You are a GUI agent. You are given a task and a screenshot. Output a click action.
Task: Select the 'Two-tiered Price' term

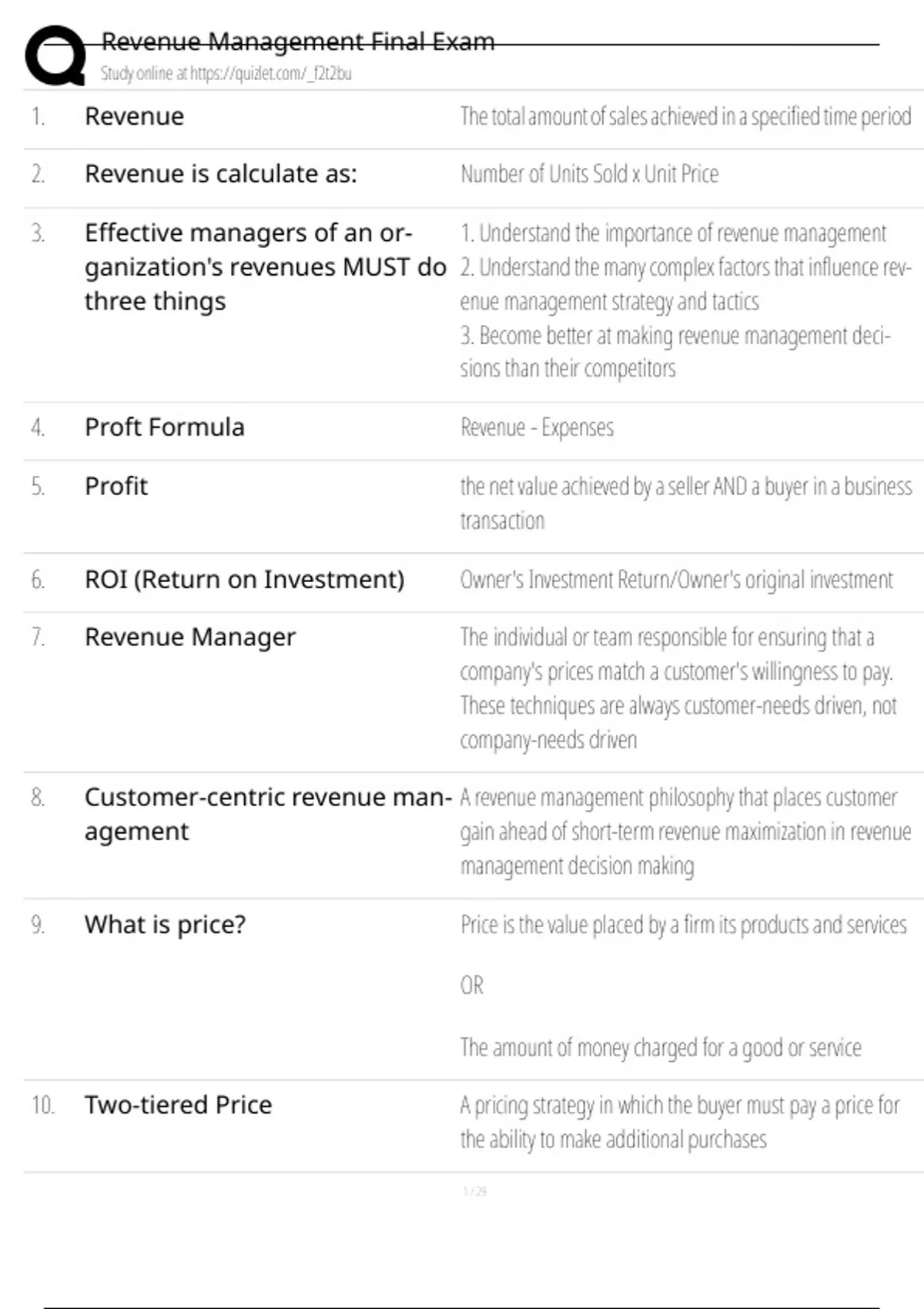[x=179, y=1105]
